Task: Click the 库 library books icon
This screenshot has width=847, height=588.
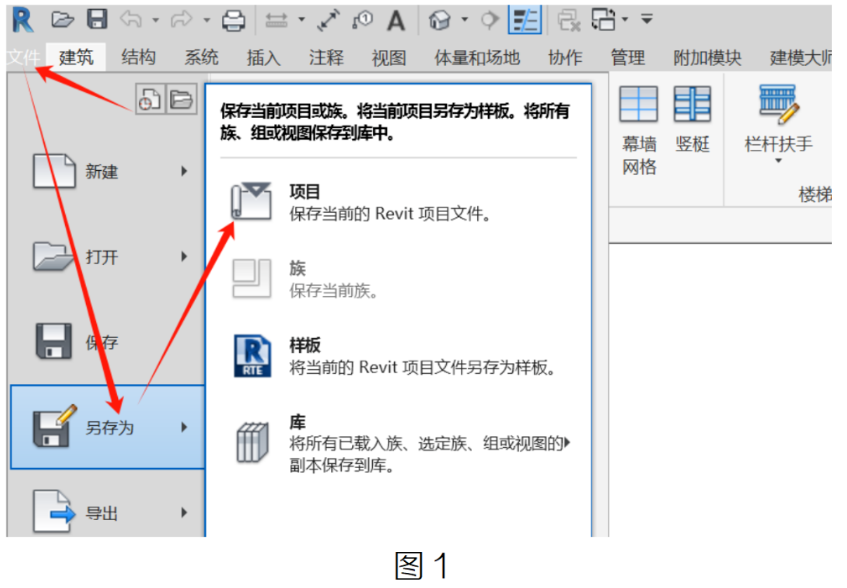Action: [252, 443]
